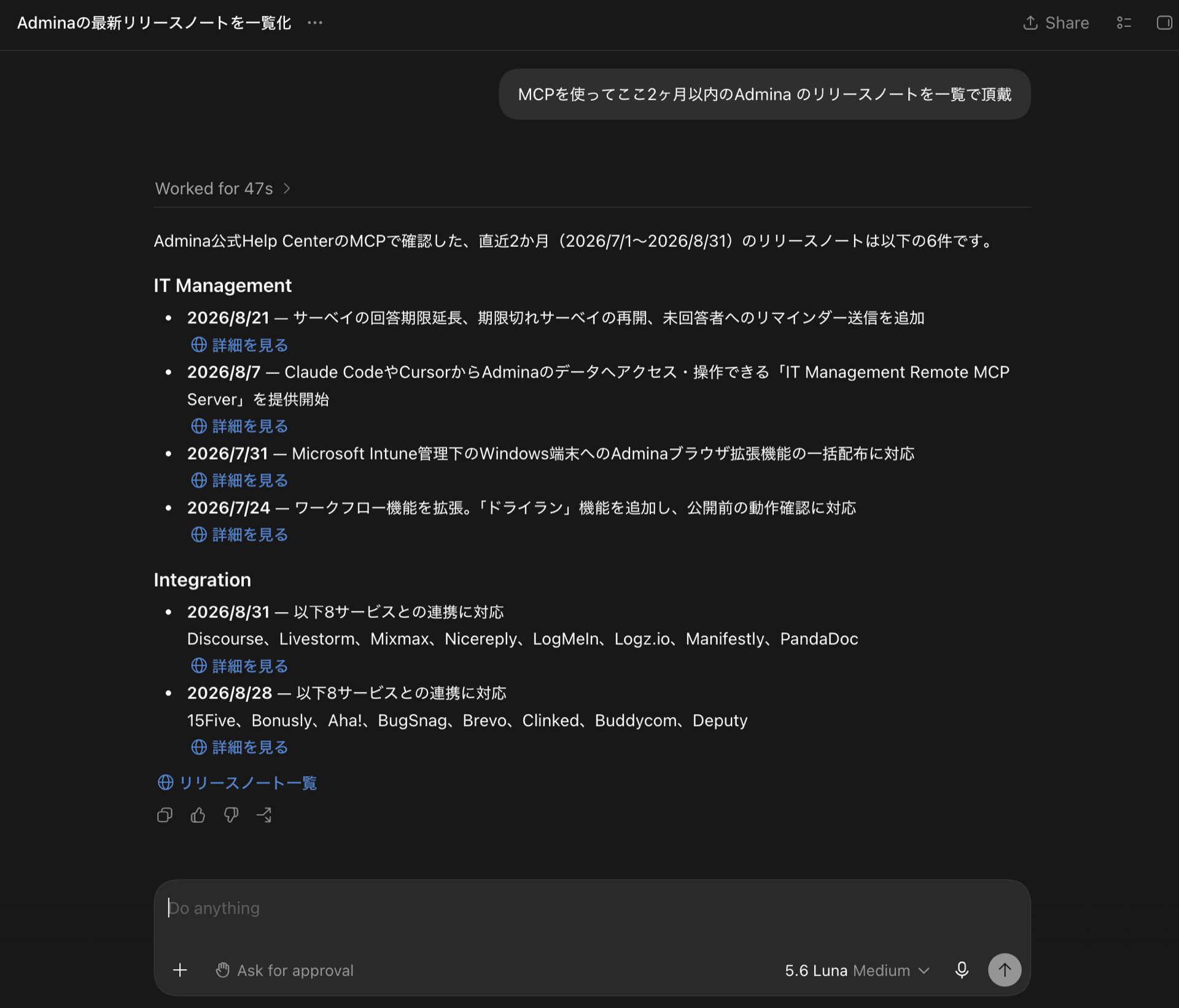Click the thumbs up icon
The height and width of the screenshot is (1008, 1179).
coord(198,815)
